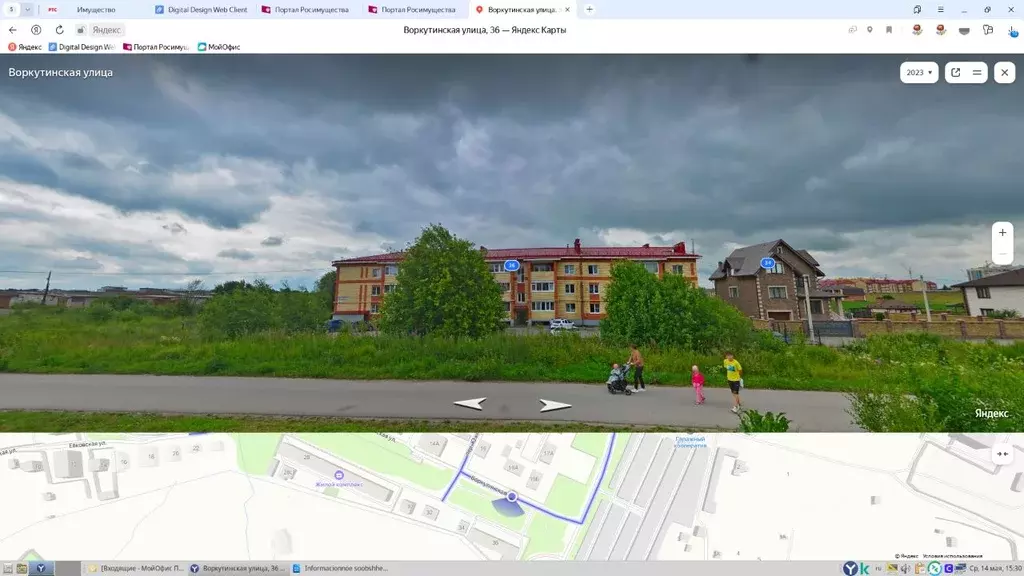Move panorama left with the left arrow
This screenshot has width=1024, height=576.
[470, 404]
